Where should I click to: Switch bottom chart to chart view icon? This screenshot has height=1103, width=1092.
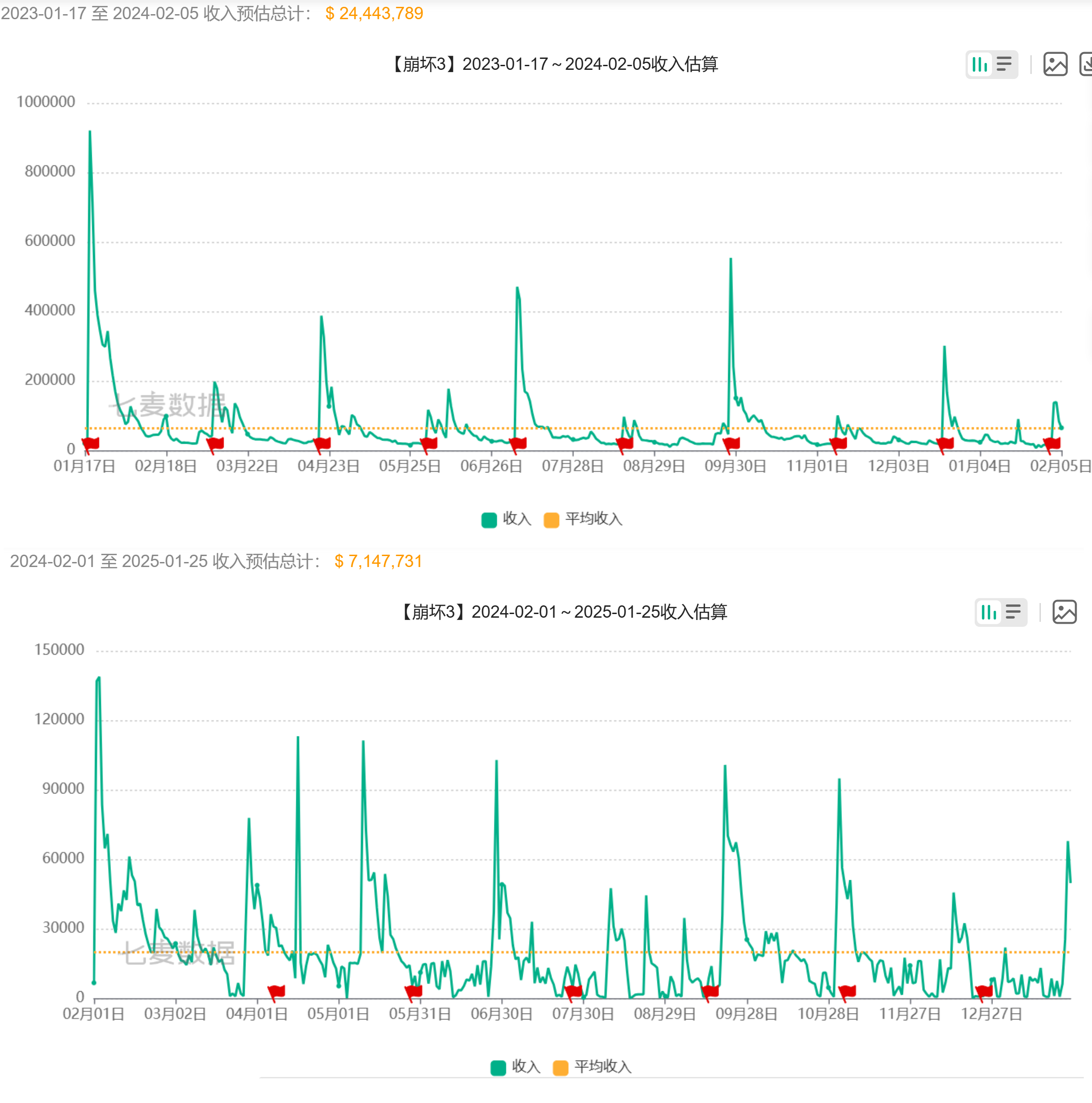coord(989,613)
